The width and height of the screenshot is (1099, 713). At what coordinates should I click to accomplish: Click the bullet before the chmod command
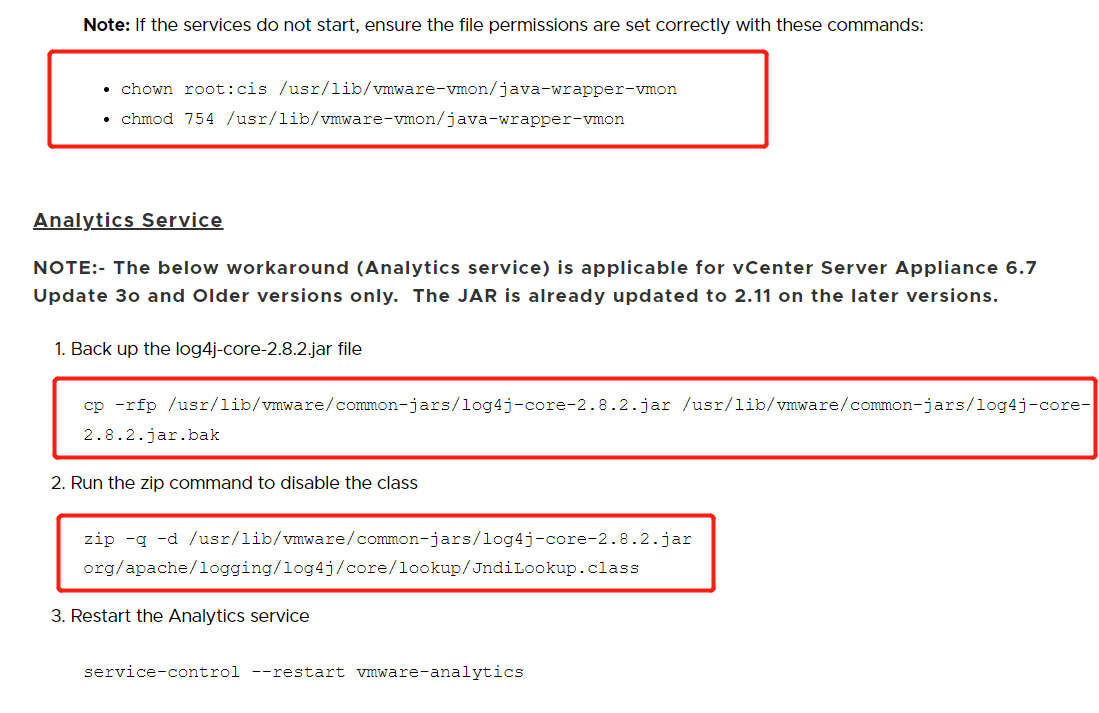click(106, 120)
